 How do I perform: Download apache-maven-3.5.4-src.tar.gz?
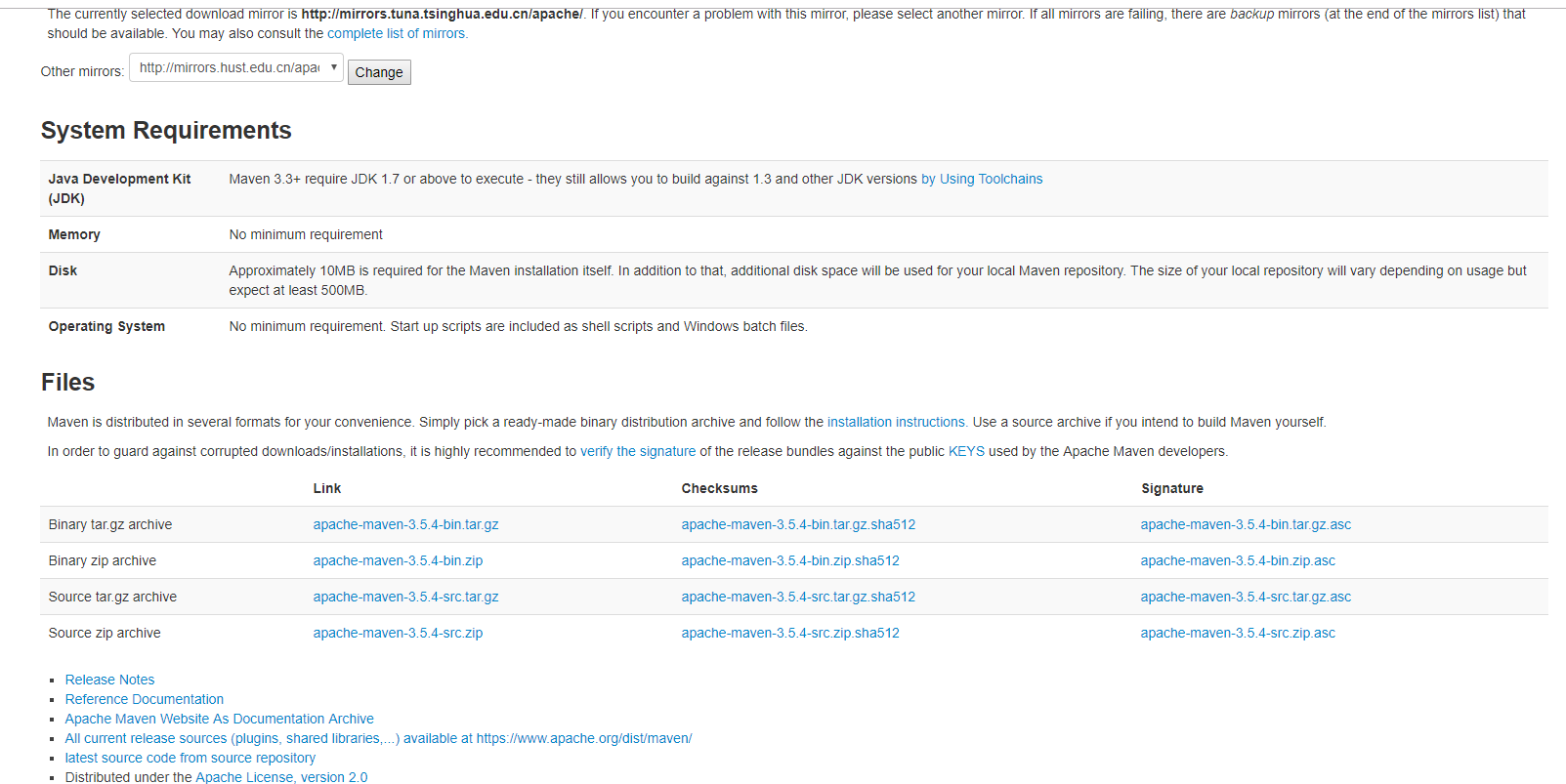pyautogui.click(x=405, y=597)
